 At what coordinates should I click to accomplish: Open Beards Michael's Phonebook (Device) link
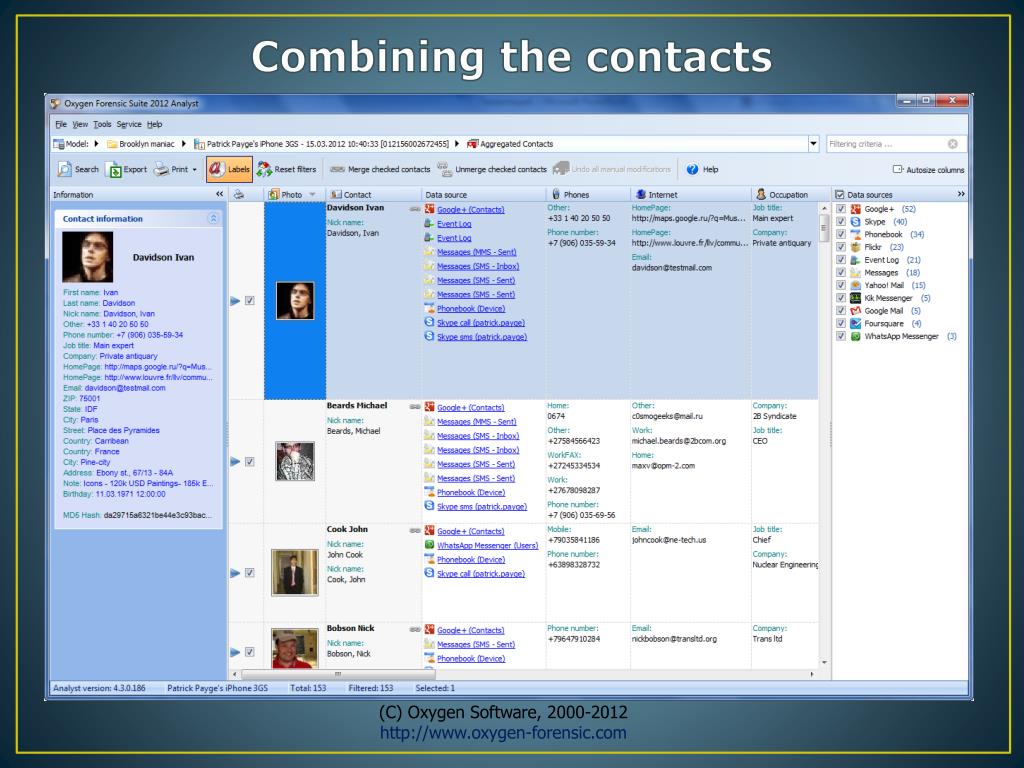471,492
